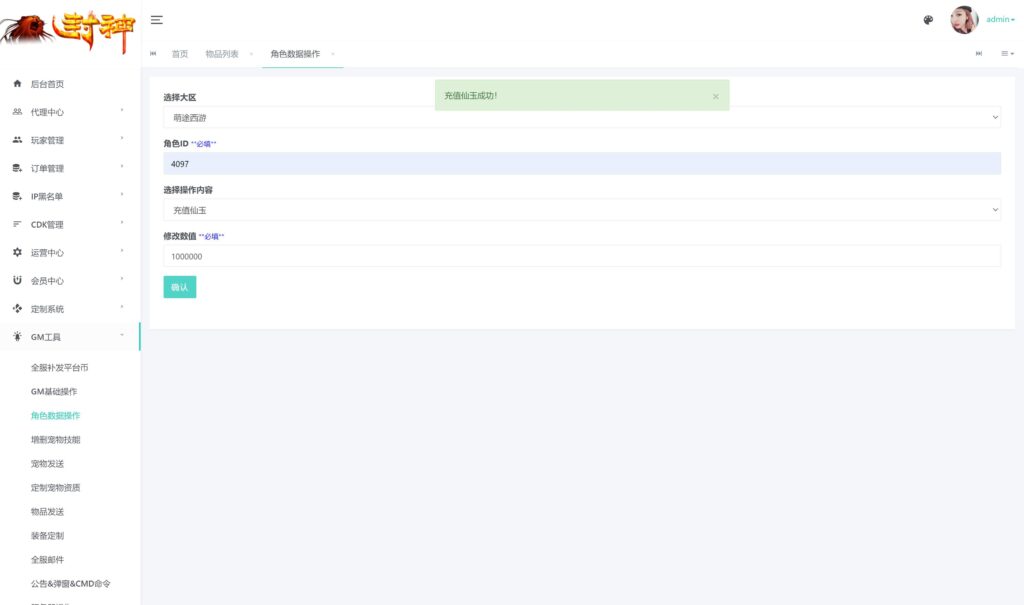Click the 后台首页 home icon
This screenshot has height=605, width=1024.
click(17, 84)
